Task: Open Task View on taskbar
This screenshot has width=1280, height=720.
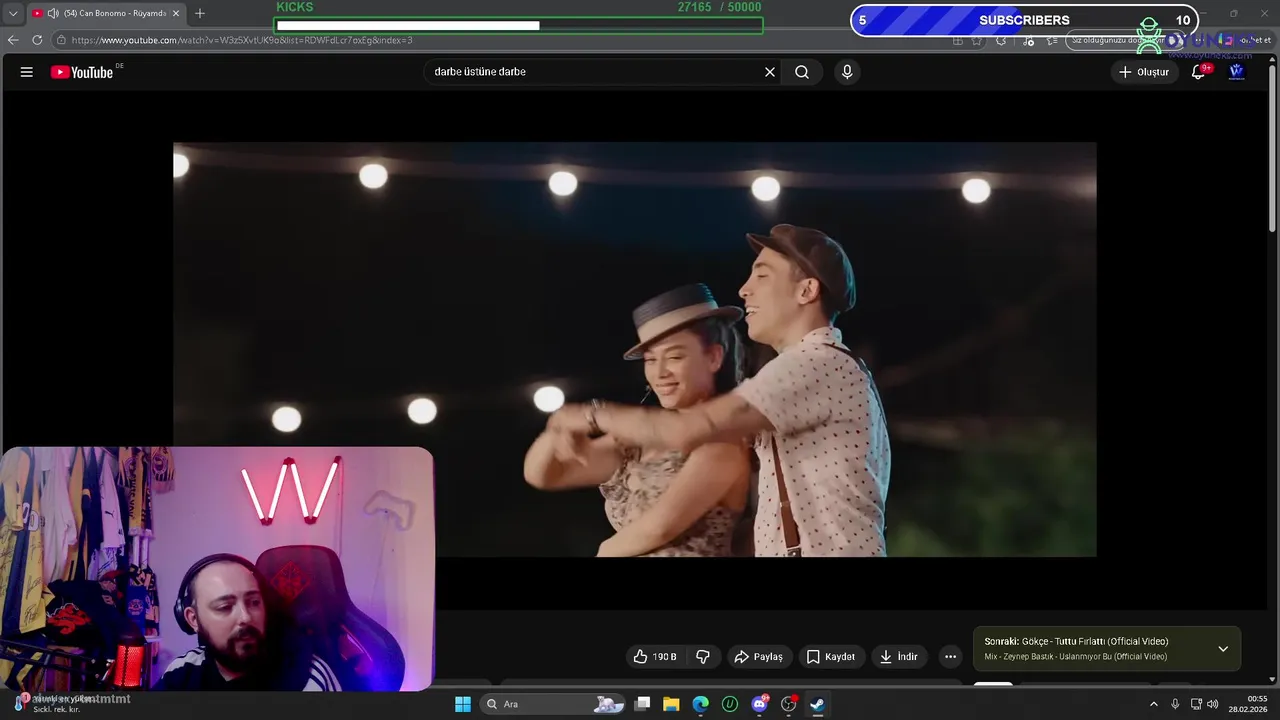Action: tap(643, 704)
